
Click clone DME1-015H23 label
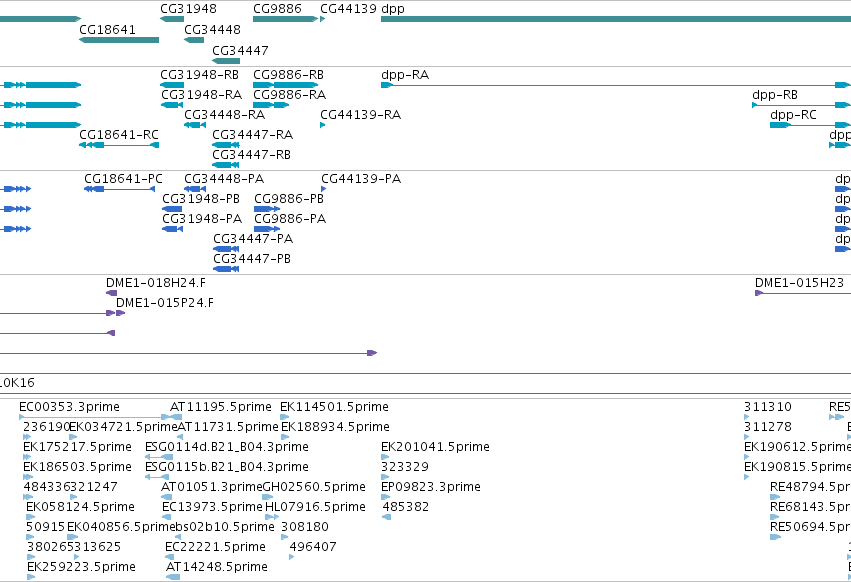pyautogui.click(x=799, y=283)
